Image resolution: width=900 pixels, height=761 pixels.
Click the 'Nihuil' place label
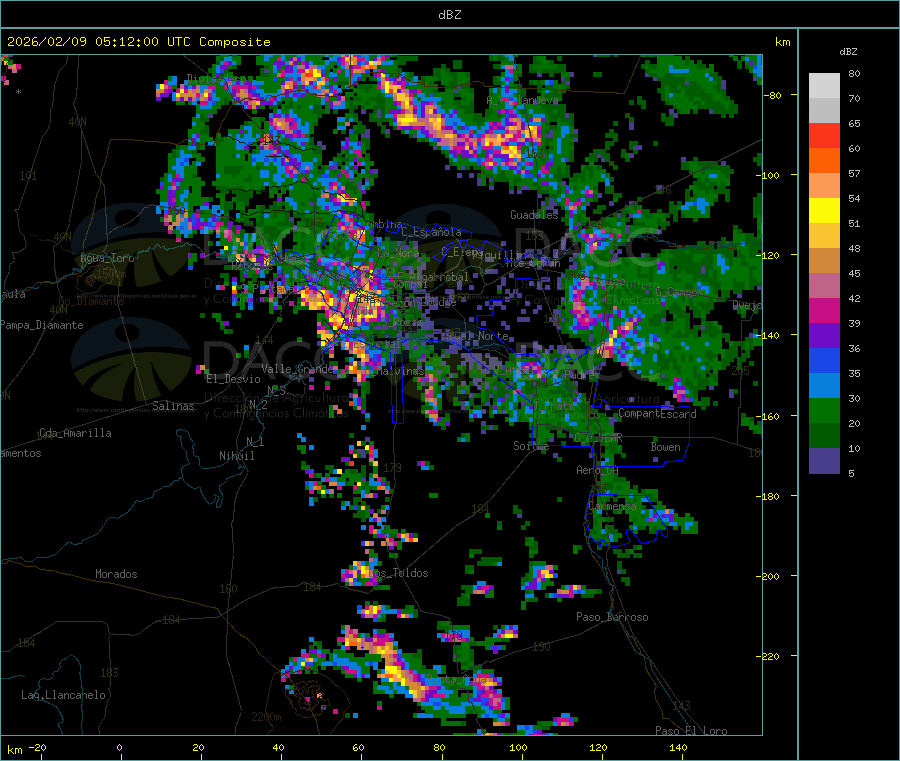(236, 456)
